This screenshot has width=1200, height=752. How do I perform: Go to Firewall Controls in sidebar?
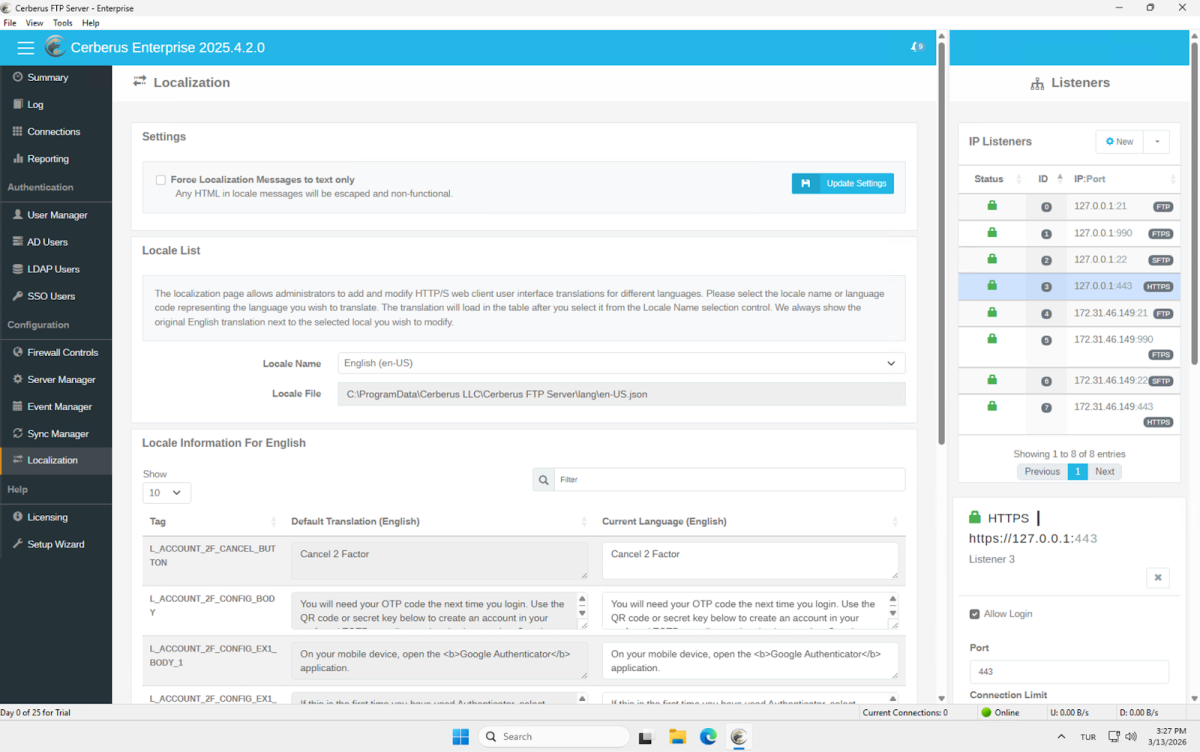(62, 352)
